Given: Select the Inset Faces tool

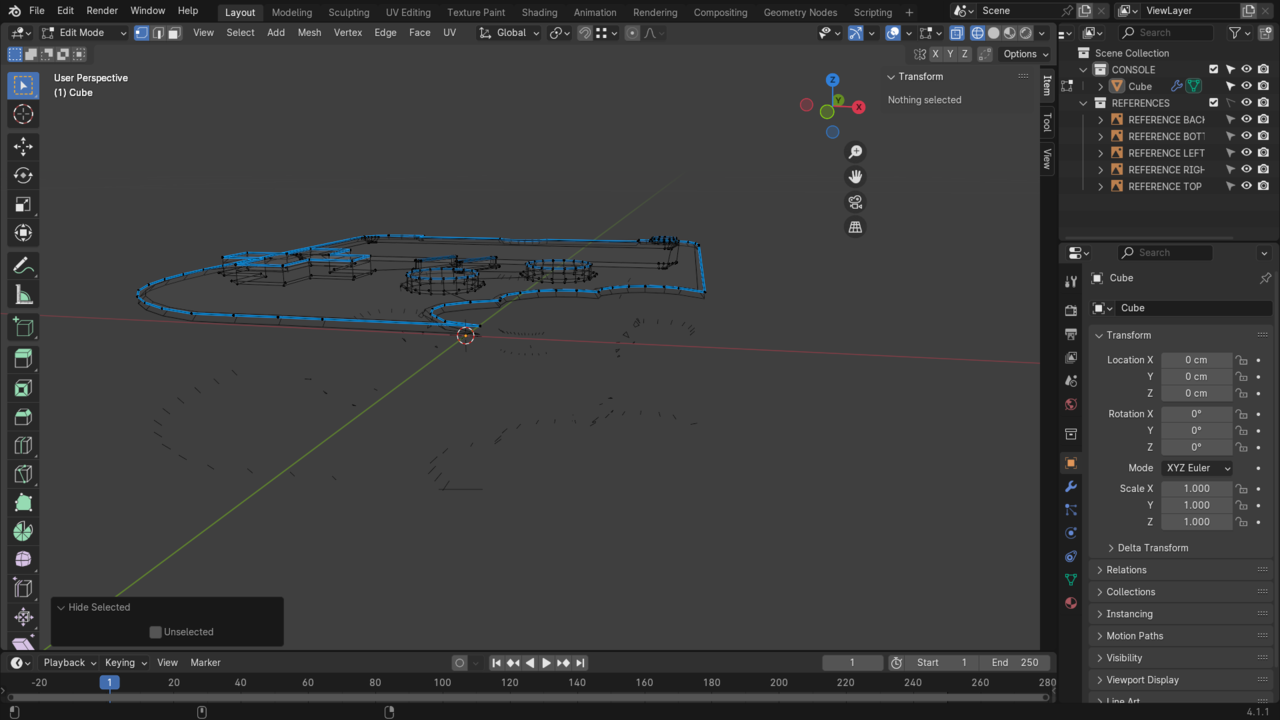Looking at the screenshot, I should tap(23, 388).
